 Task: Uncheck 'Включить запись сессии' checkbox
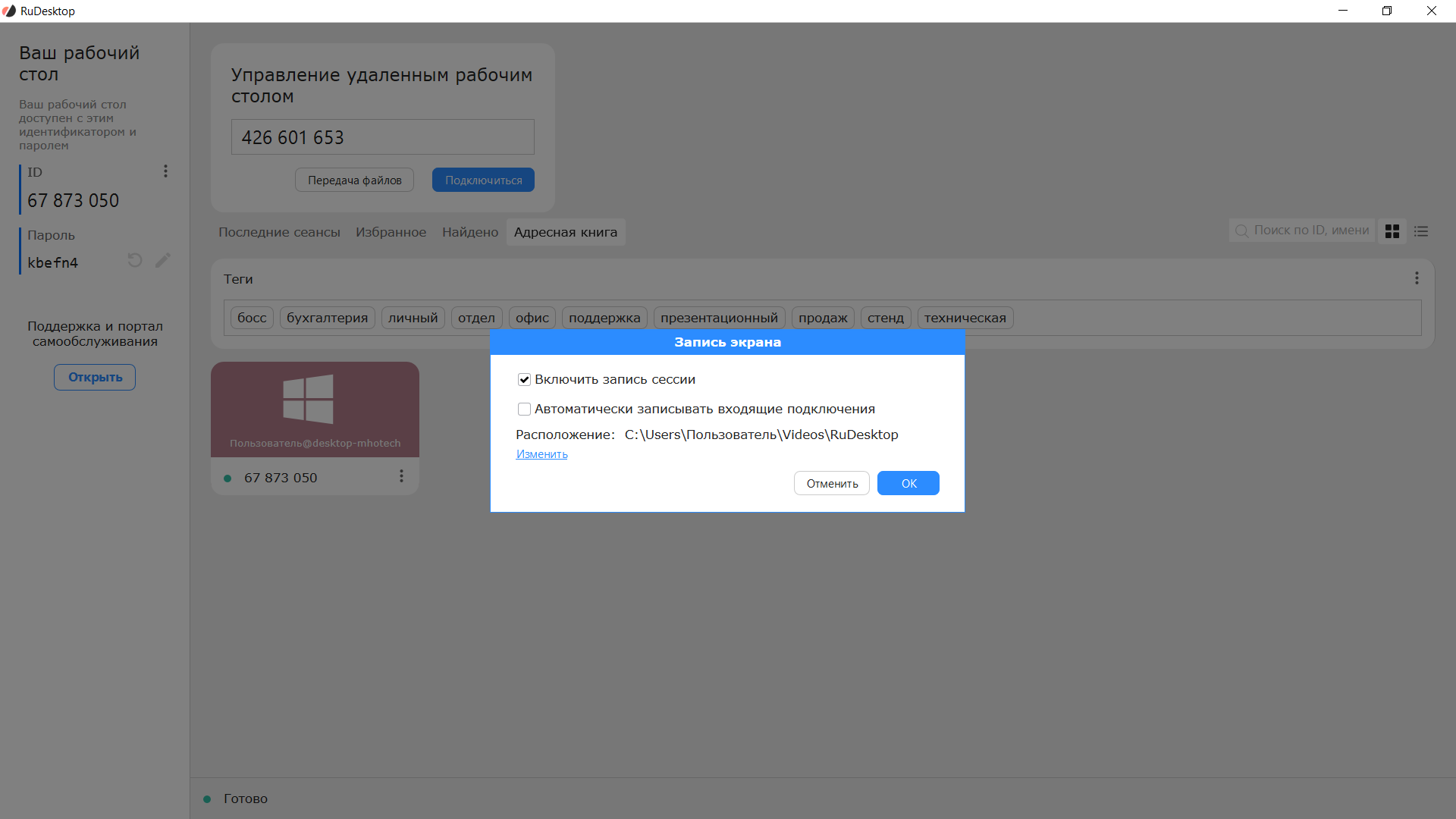[524, 379]
